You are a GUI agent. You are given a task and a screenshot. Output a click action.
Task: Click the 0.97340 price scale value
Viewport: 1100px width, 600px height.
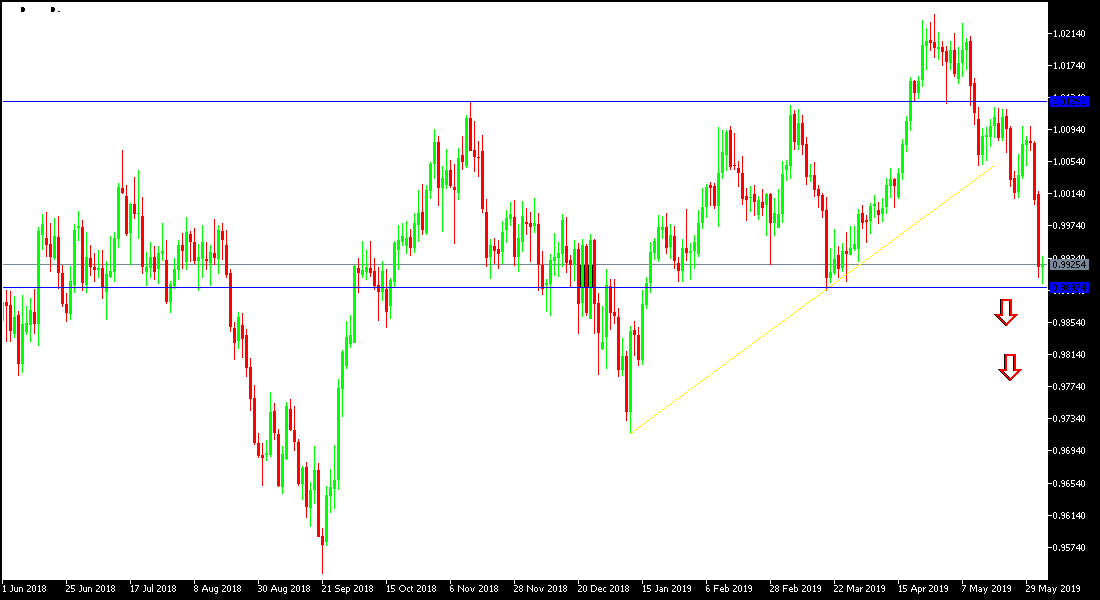click(x=1070, y=418)
